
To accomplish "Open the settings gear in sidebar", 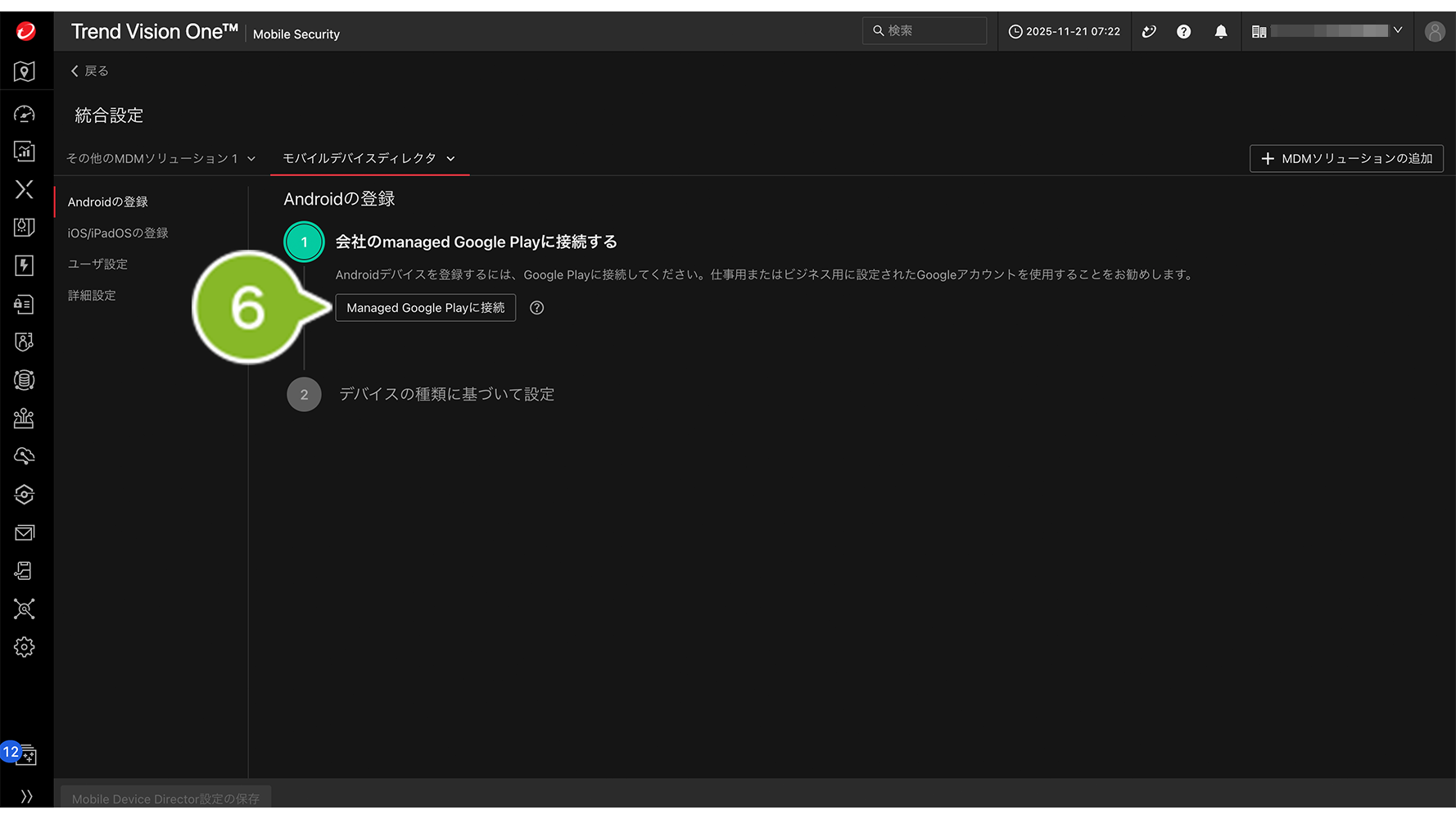I will pyautogui.click(x=25, y=647).
